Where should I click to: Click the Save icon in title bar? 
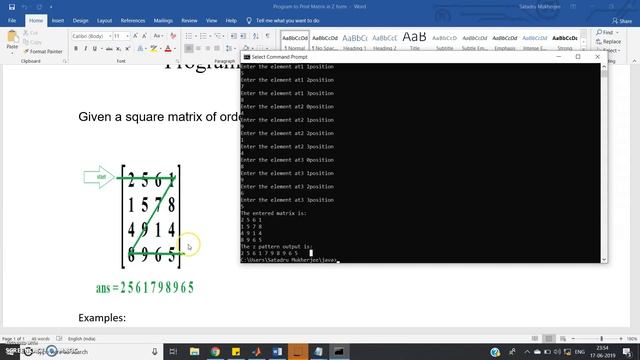click(12, 7)
